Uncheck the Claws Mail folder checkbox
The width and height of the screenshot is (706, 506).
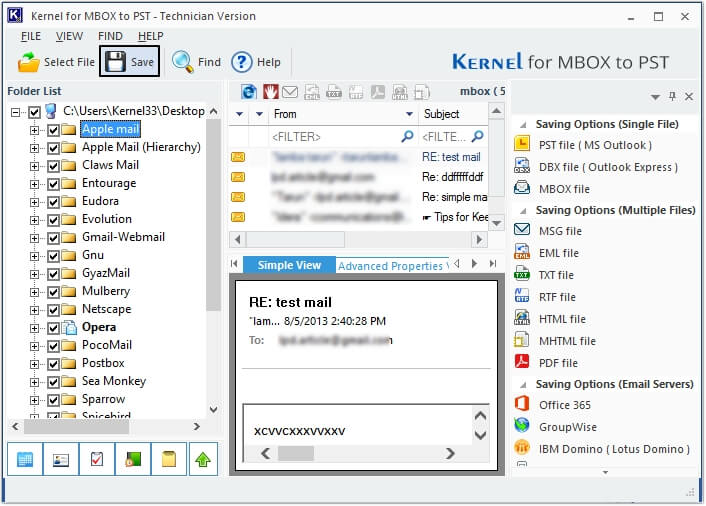(x=53, y=166)
